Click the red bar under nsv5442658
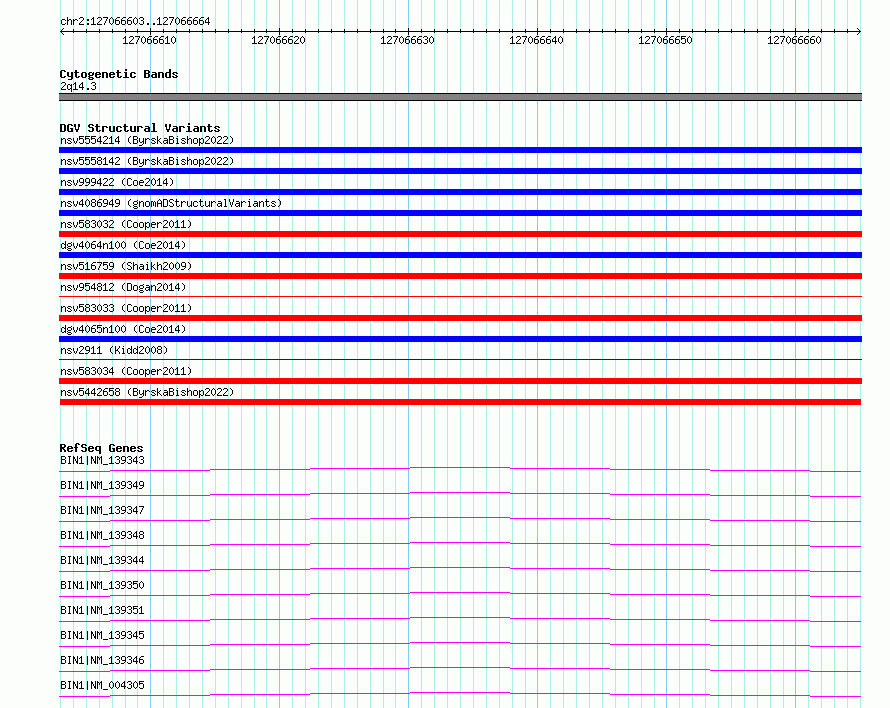 click(460, 402)
